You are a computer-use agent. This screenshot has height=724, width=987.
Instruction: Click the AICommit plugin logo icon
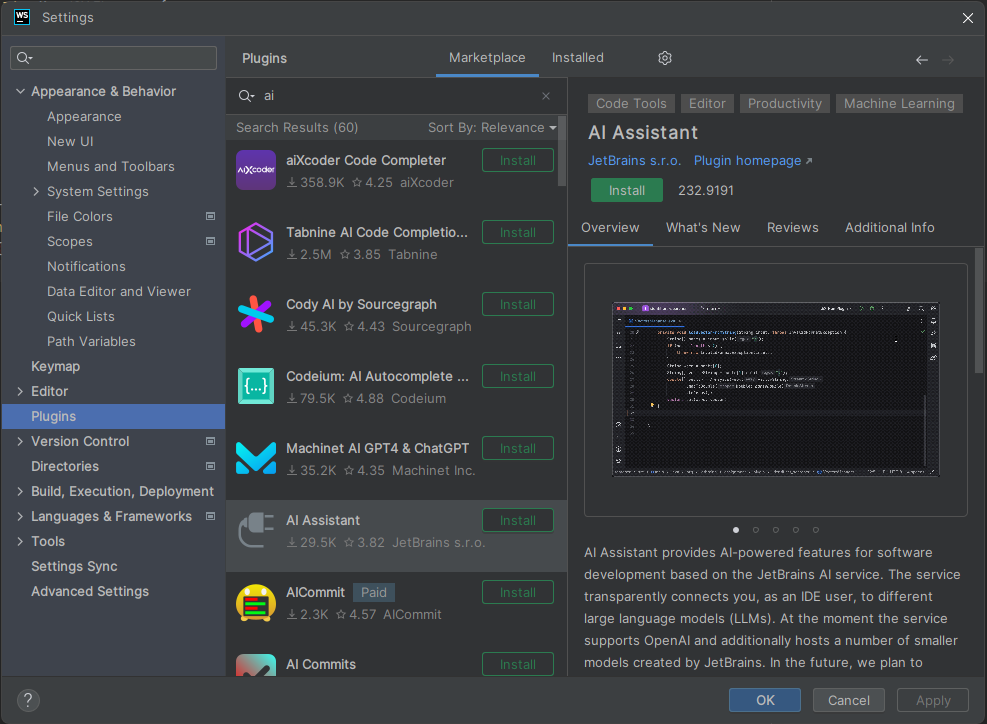tap(256, 602)
